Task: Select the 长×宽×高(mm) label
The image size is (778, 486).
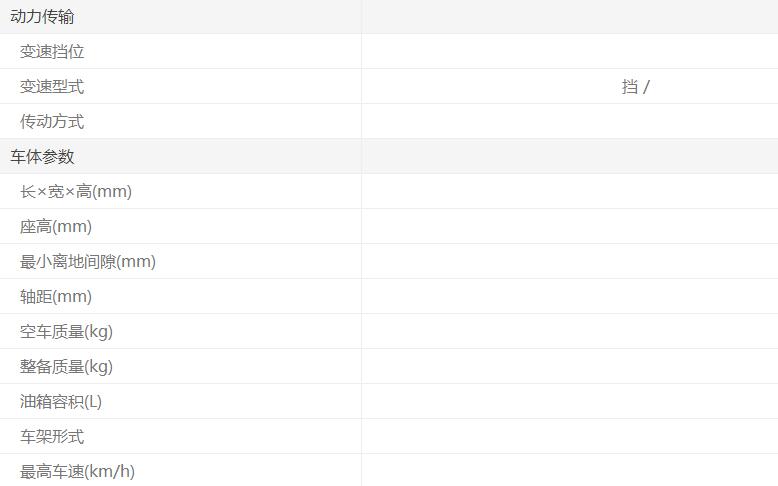Action: point(76,192)
